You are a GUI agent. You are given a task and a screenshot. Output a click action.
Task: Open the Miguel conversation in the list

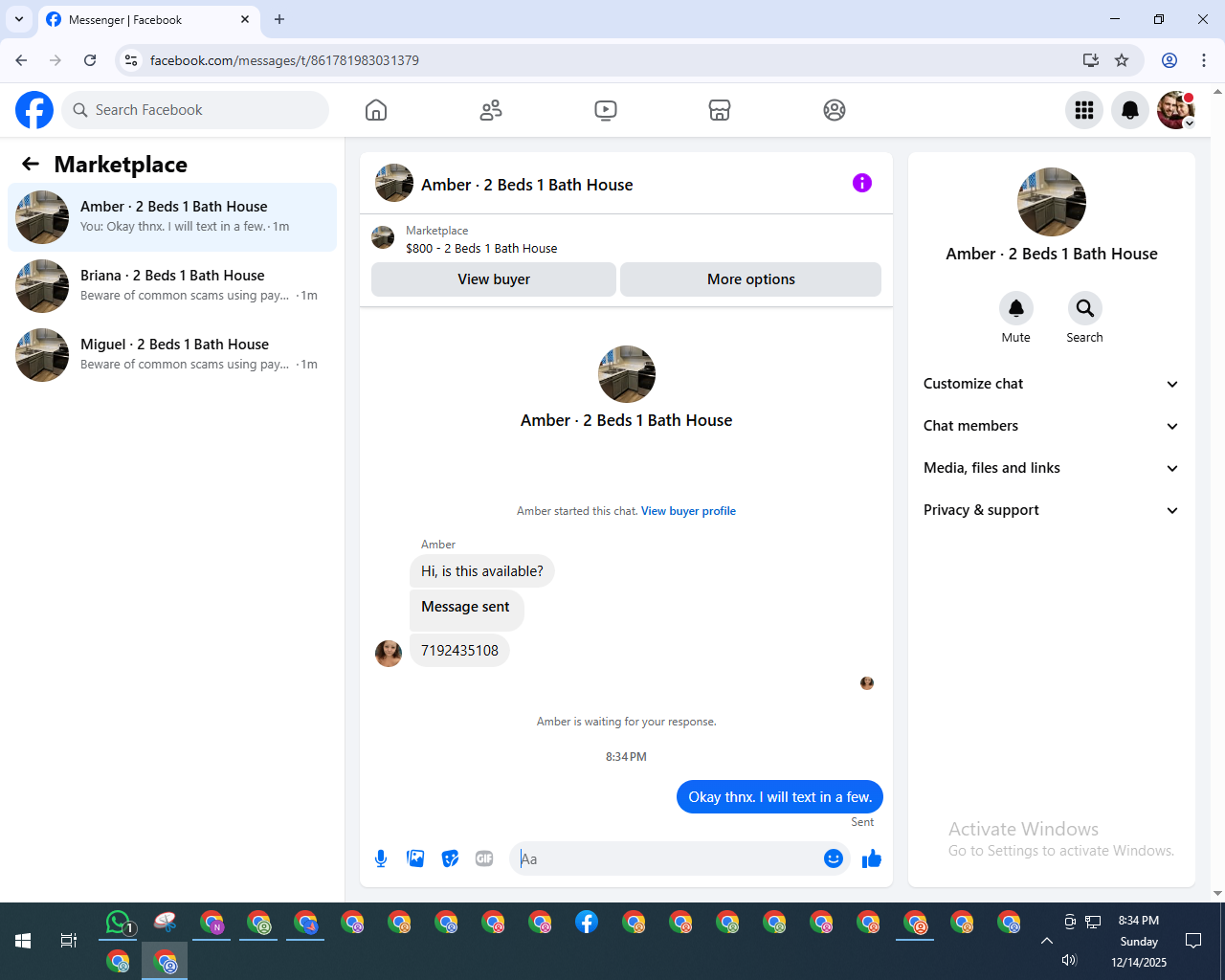coord(172,355)
